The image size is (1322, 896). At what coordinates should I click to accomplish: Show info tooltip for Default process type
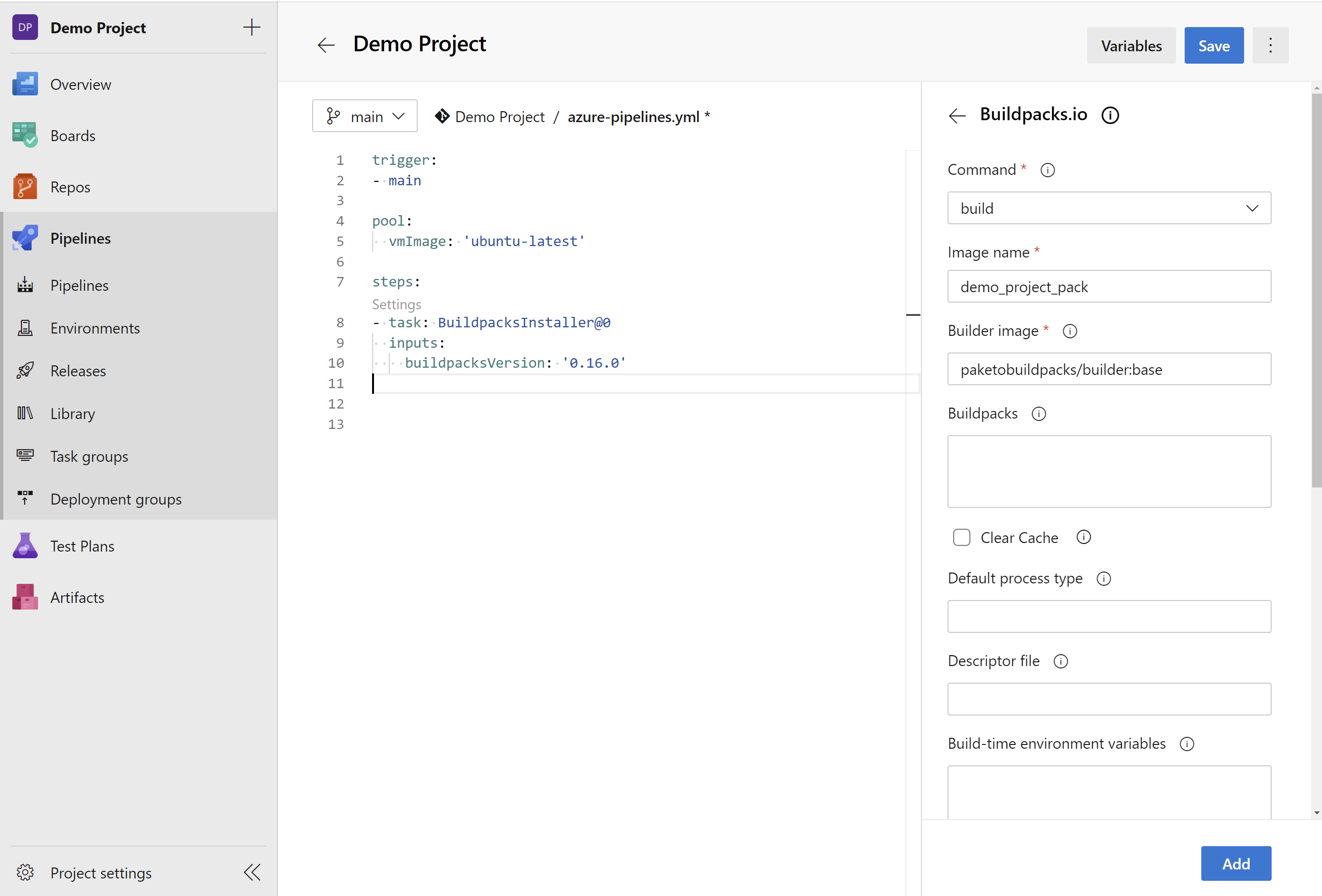[x=1103, y=579]
